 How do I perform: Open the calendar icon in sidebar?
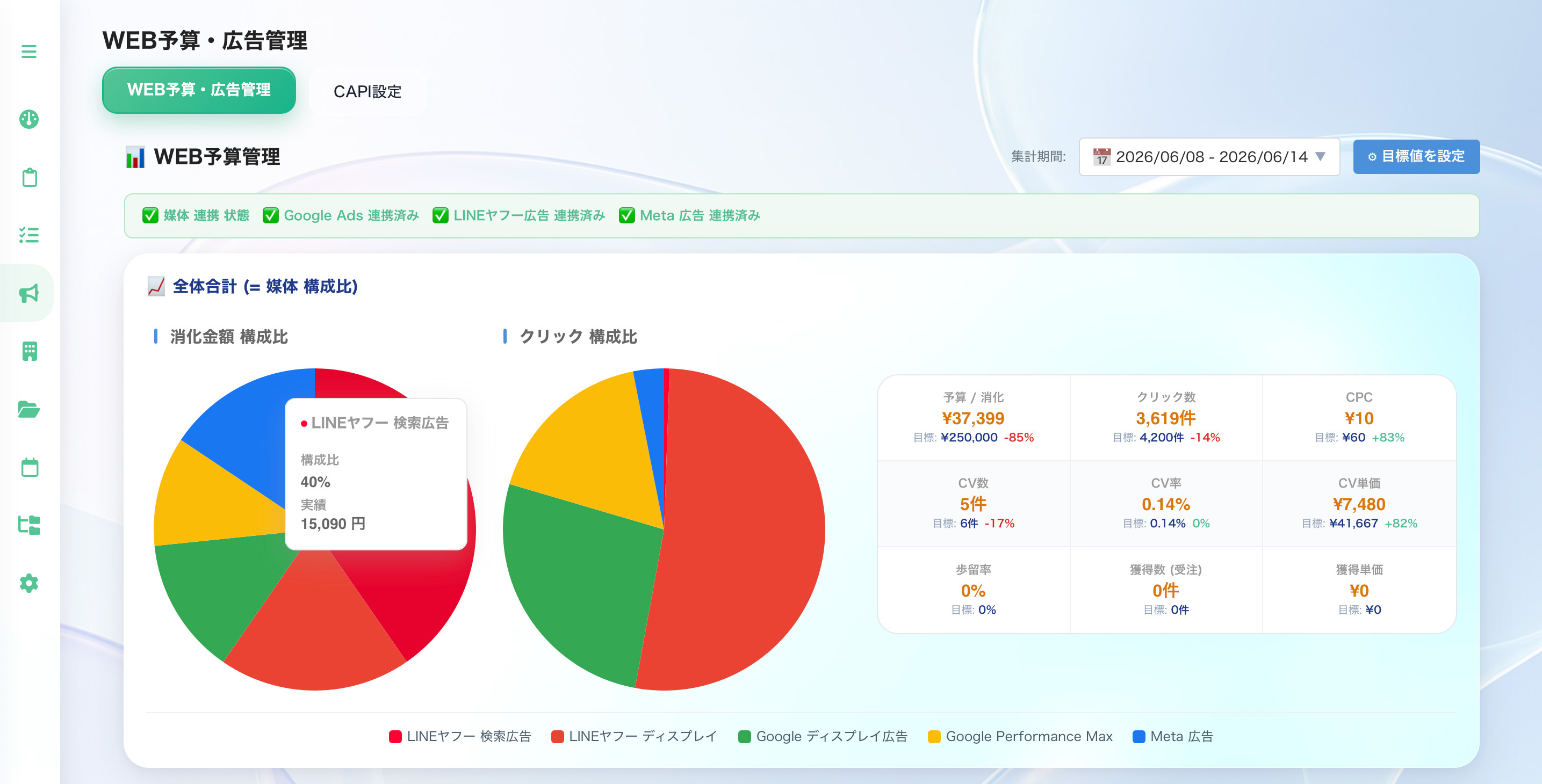(30, 467)
